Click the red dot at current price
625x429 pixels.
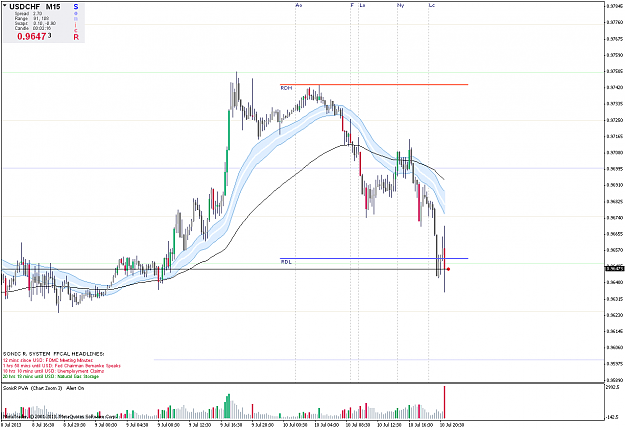[x=448, y=269]
